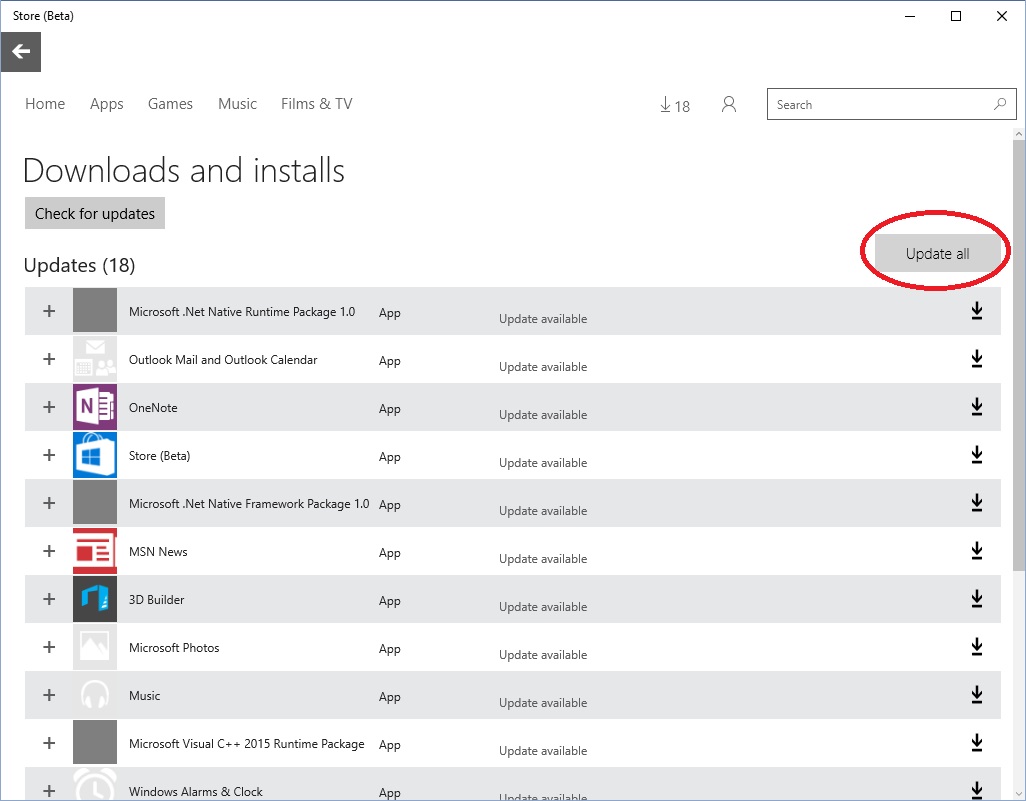This screenshot has height=801, width=1026.
Task: Download the Music app update
Action: (x=977, y=694)
